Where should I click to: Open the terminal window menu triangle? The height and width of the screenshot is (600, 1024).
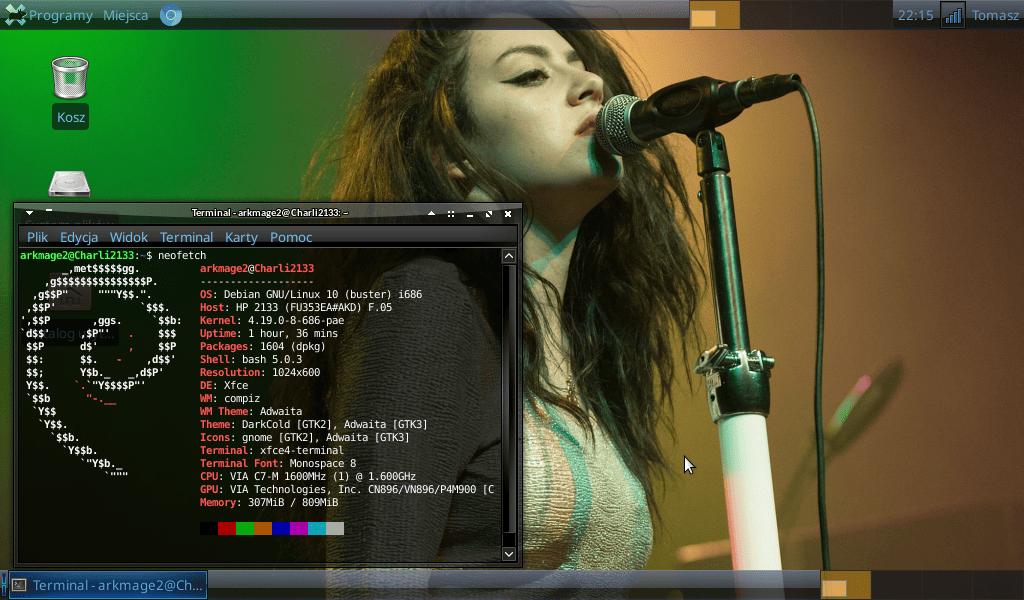(x=29, y=213)
